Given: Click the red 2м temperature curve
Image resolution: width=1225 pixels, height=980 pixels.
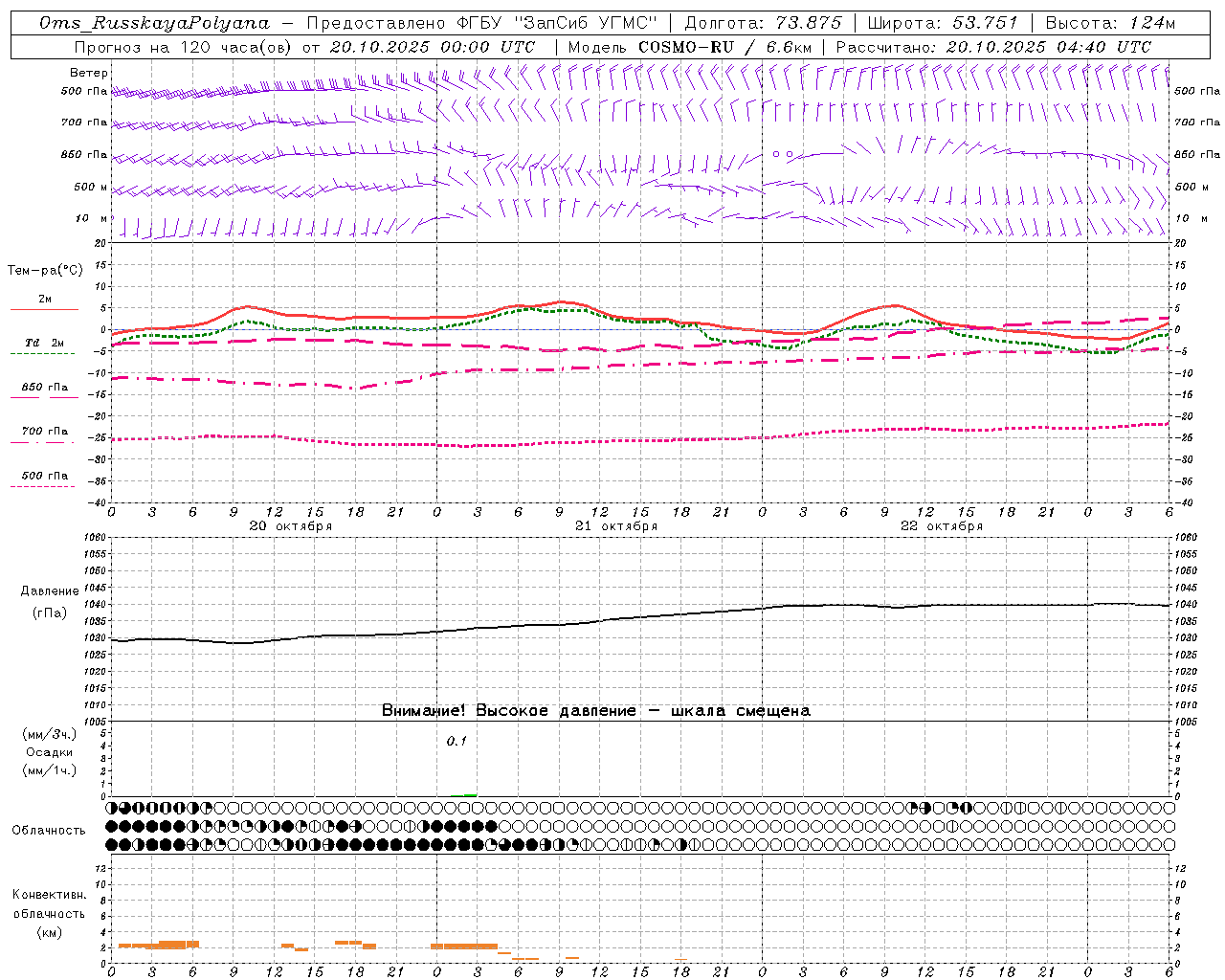Looking at the screenshot, I should (x=641, y=317).
